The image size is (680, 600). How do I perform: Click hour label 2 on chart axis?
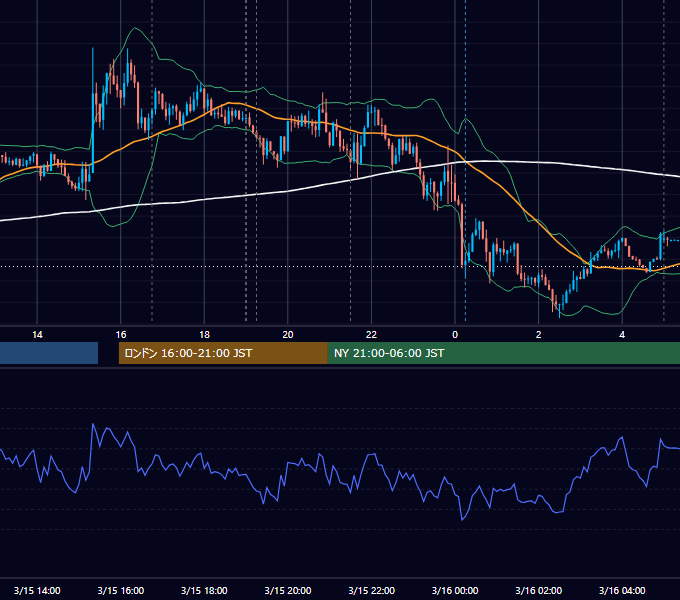(538, 335)
